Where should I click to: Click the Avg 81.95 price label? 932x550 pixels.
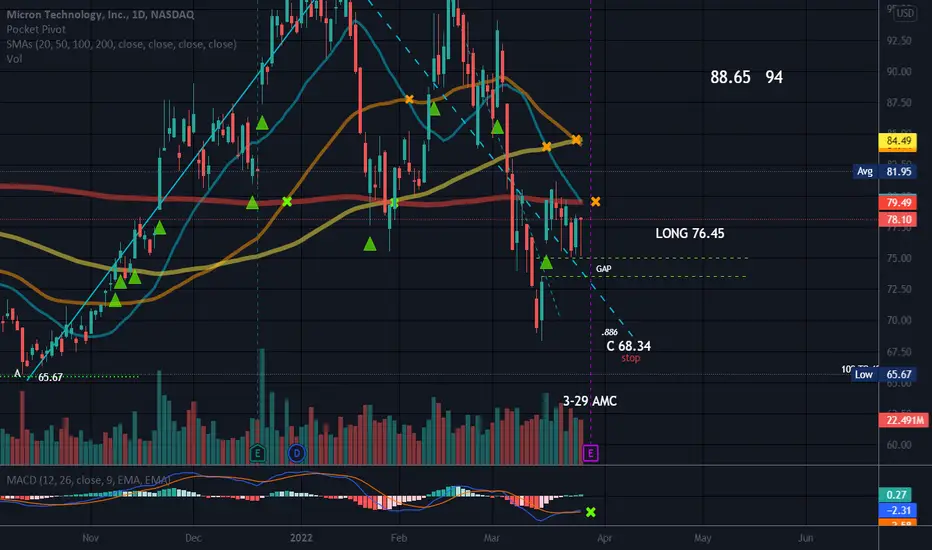pyautogui.click(x=884, y=171)
